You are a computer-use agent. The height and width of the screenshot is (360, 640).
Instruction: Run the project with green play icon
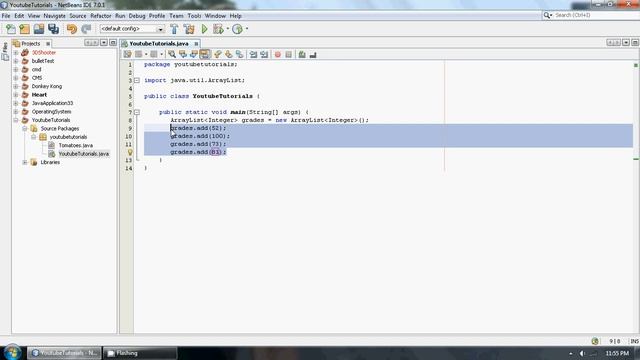point(204,29)
